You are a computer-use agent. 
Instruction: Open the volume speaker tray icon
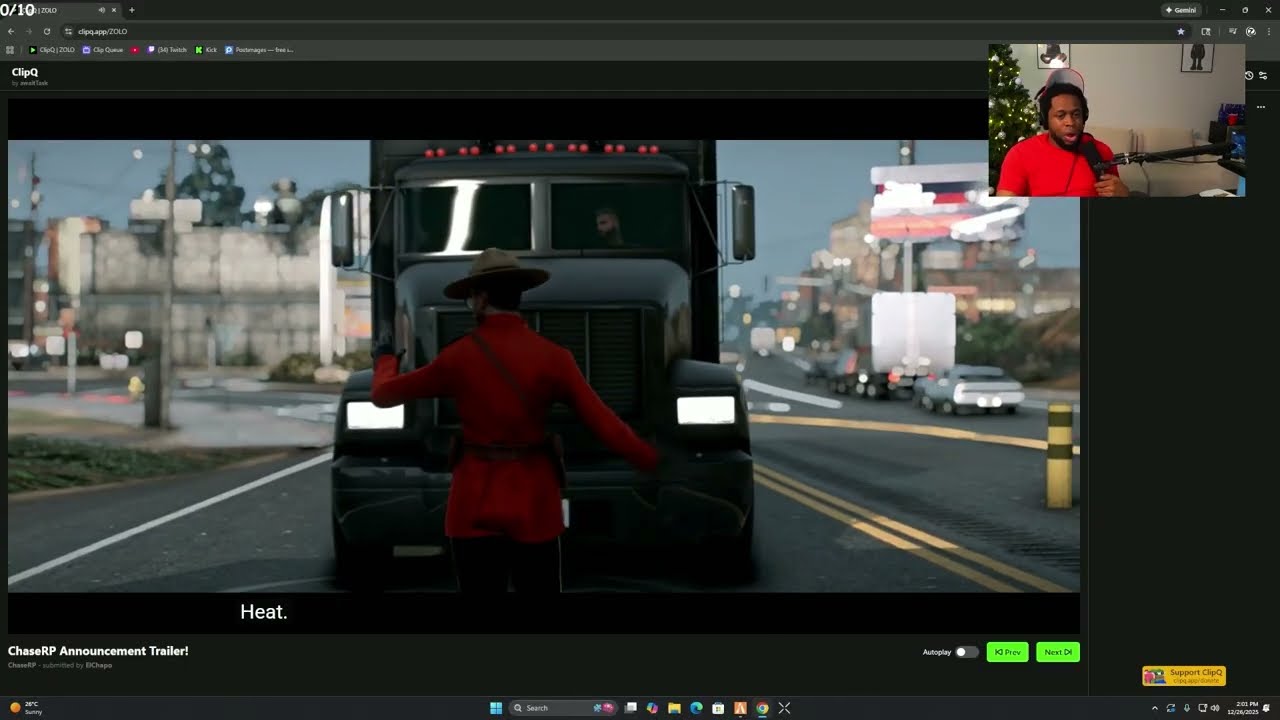(x=1215, y=708)
